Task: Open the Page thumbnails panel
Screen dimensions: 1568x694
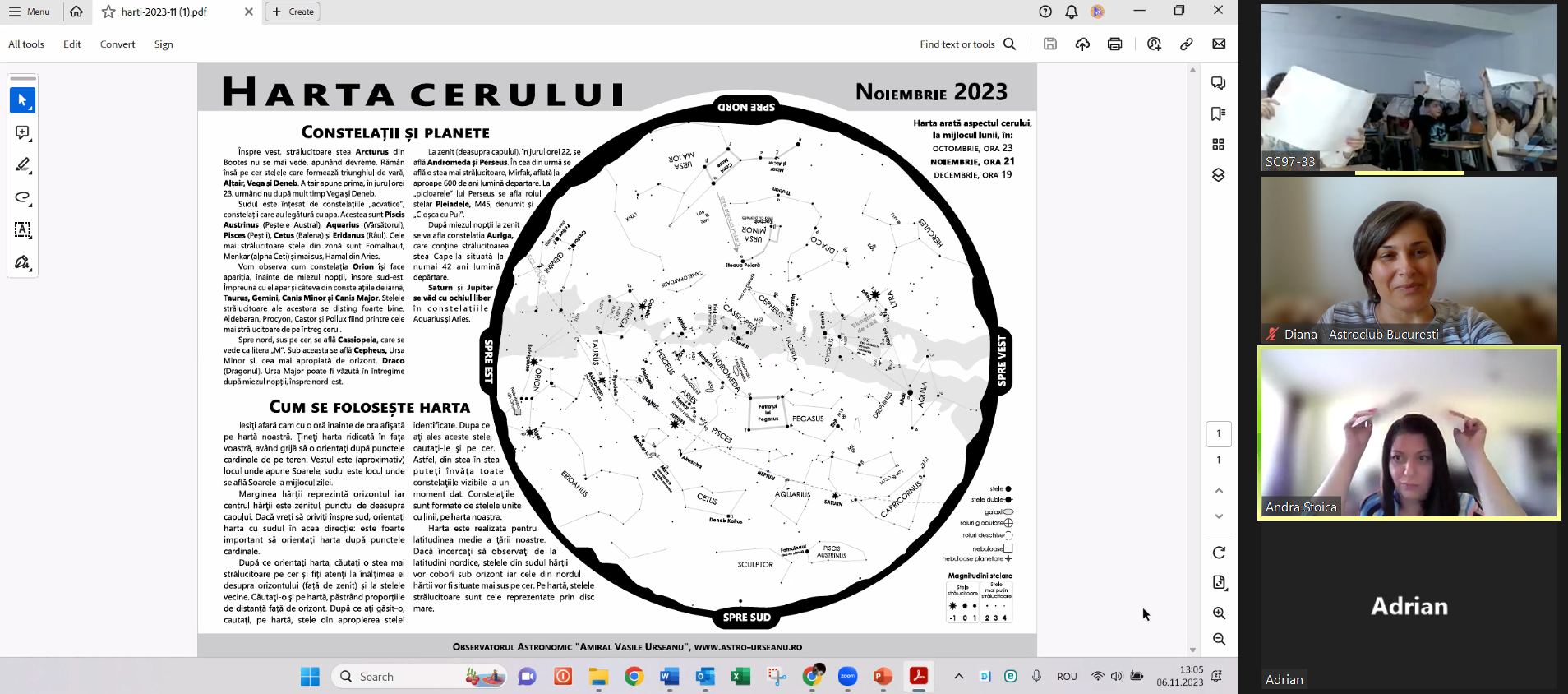Action: point(1219,145)
